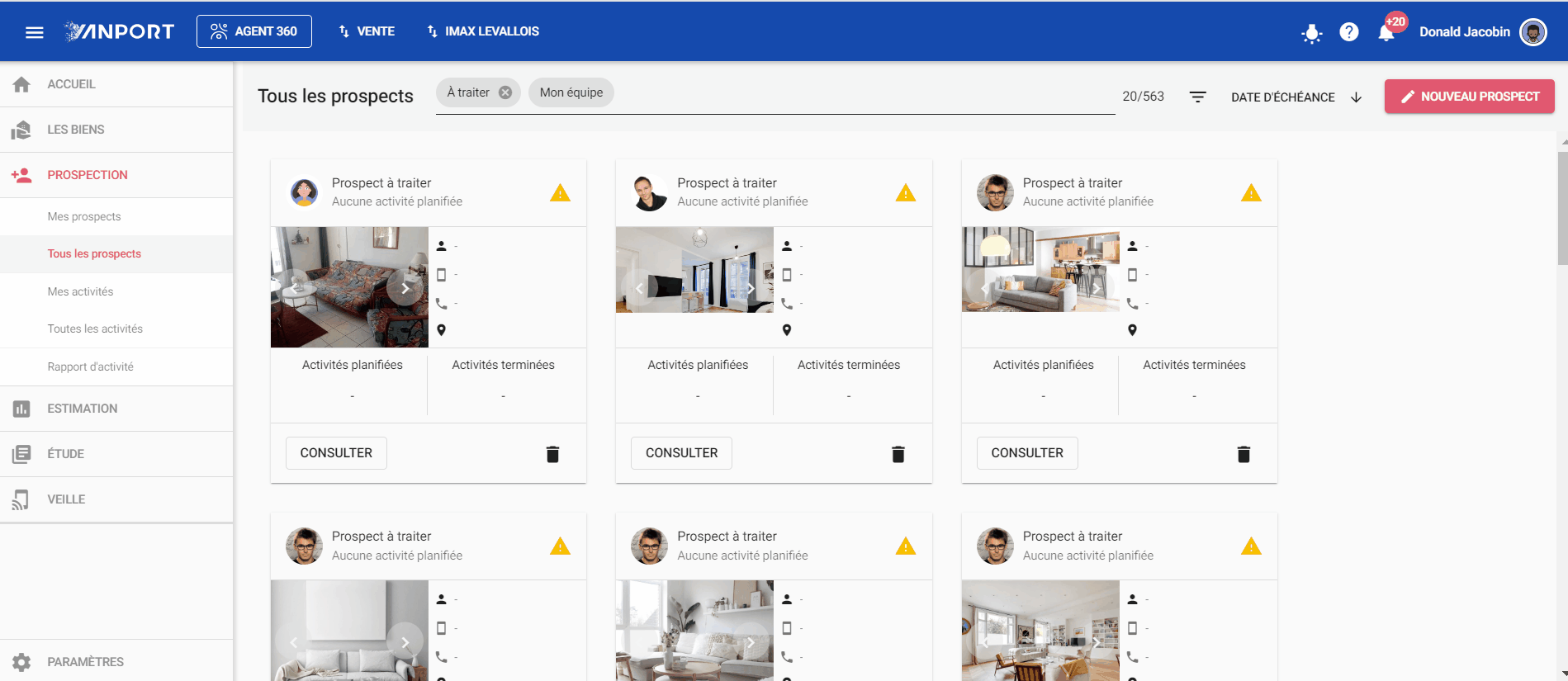Click living room photo on third card
Image resolution: width=1568 pixels, height=681 pixels.
(1040, 270)
